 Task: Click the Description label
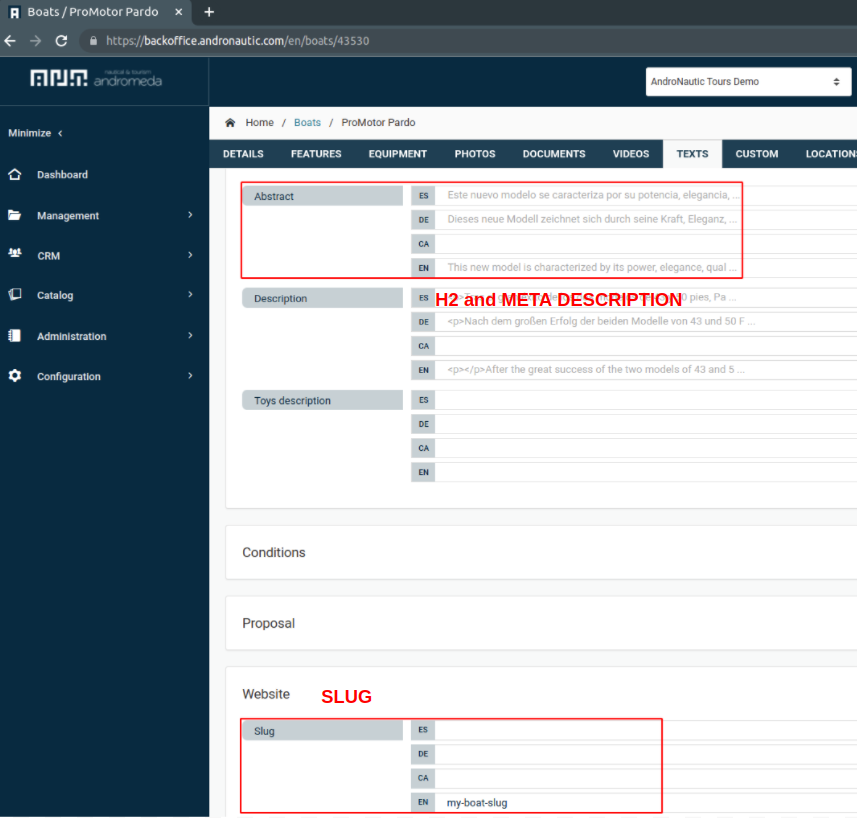pos(322,298)
